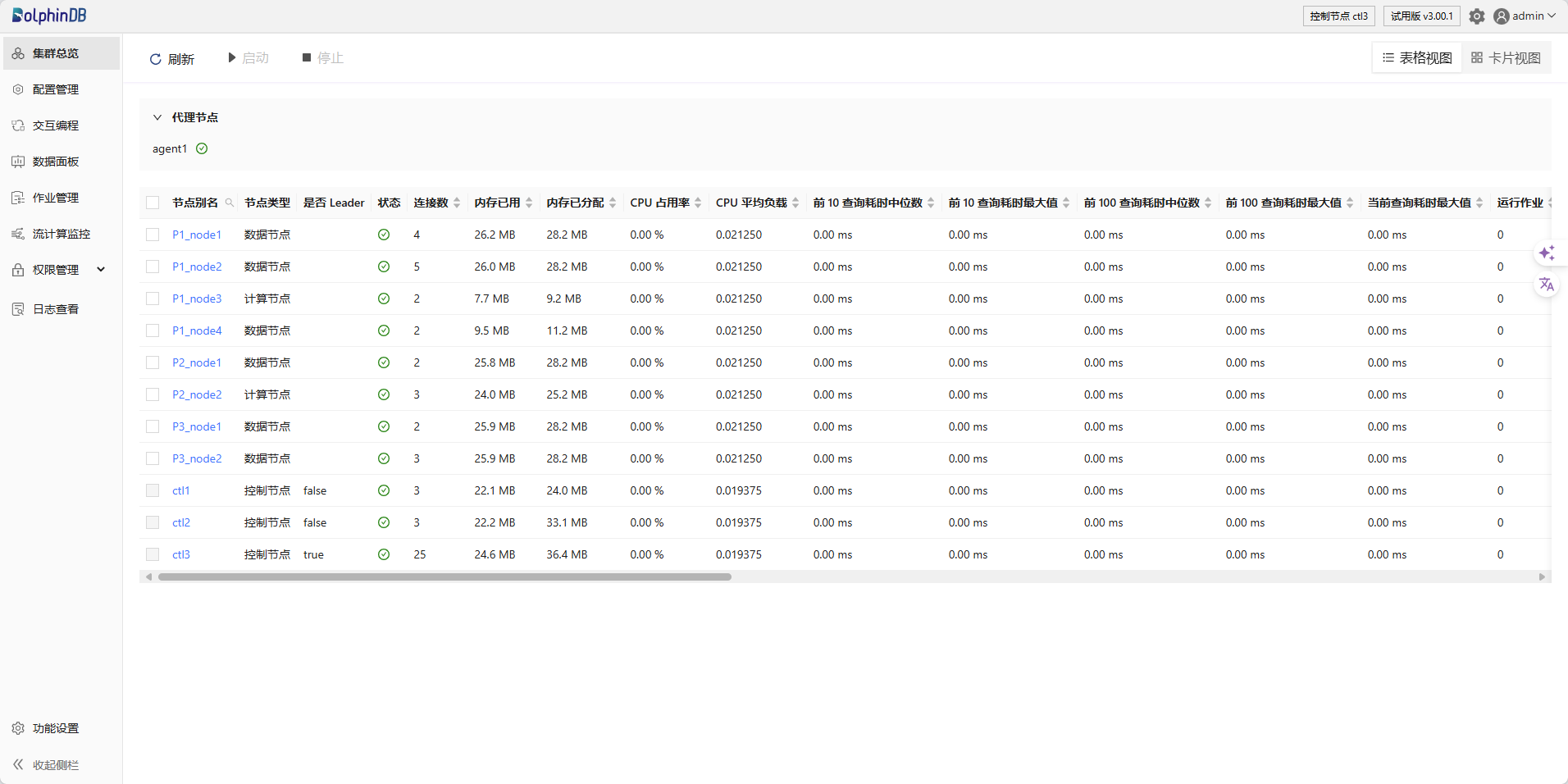Screen dimensions: 1568x784
Task: Switch to 卡片视图 card view tab
Action: 1506,58
